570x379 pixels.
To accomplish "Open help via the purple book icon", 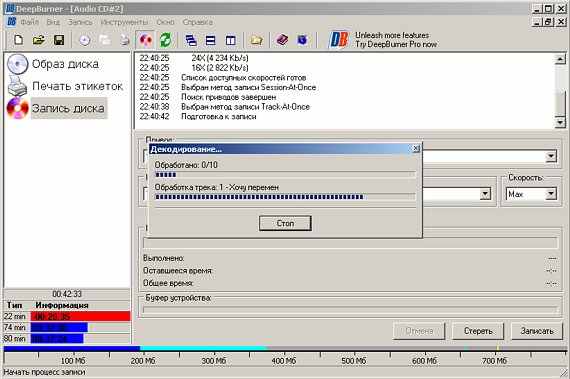I will point(282,40).
